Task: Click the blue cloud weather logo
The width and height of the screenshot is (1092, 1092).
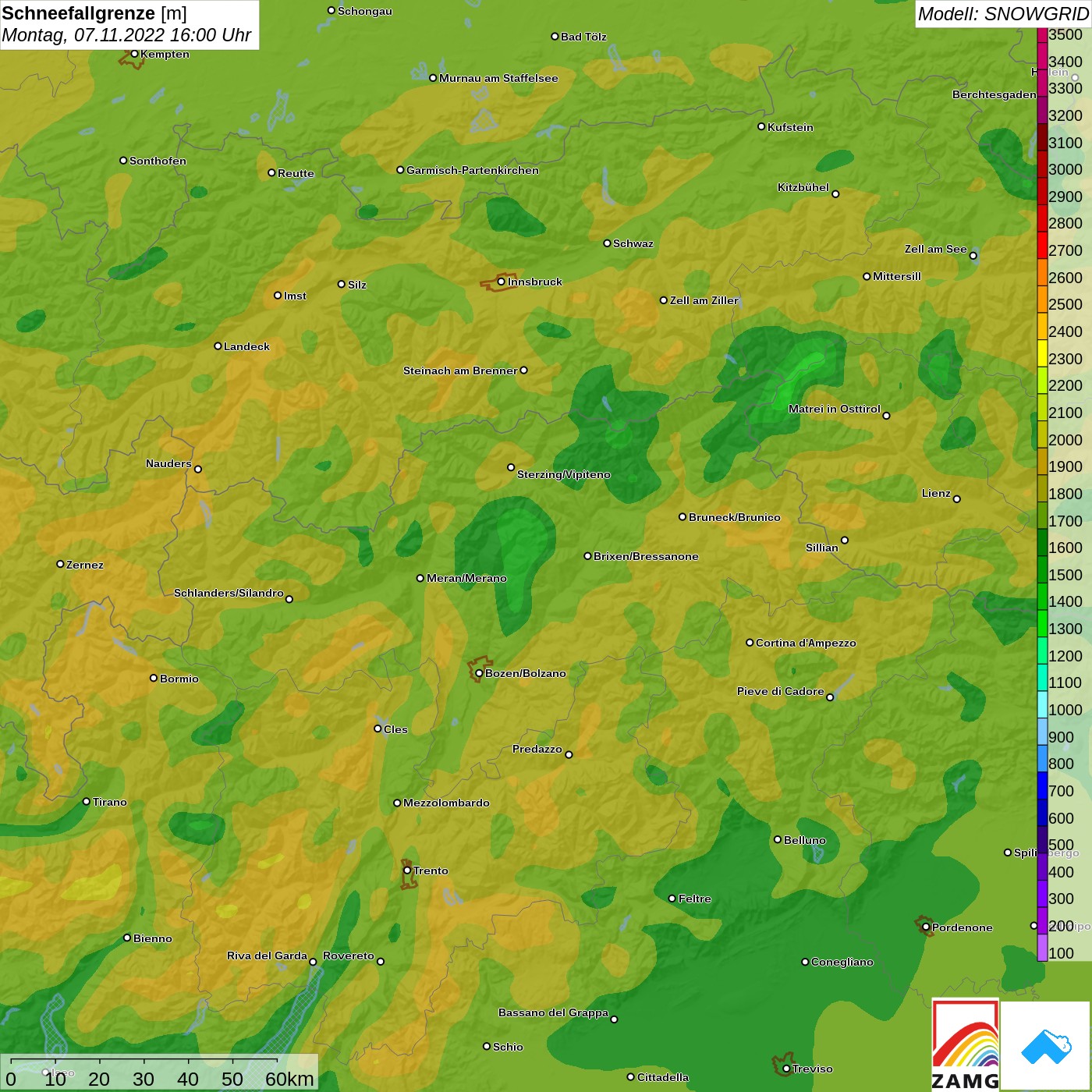Action: pyautogui.click(x=1046, y=1046)
